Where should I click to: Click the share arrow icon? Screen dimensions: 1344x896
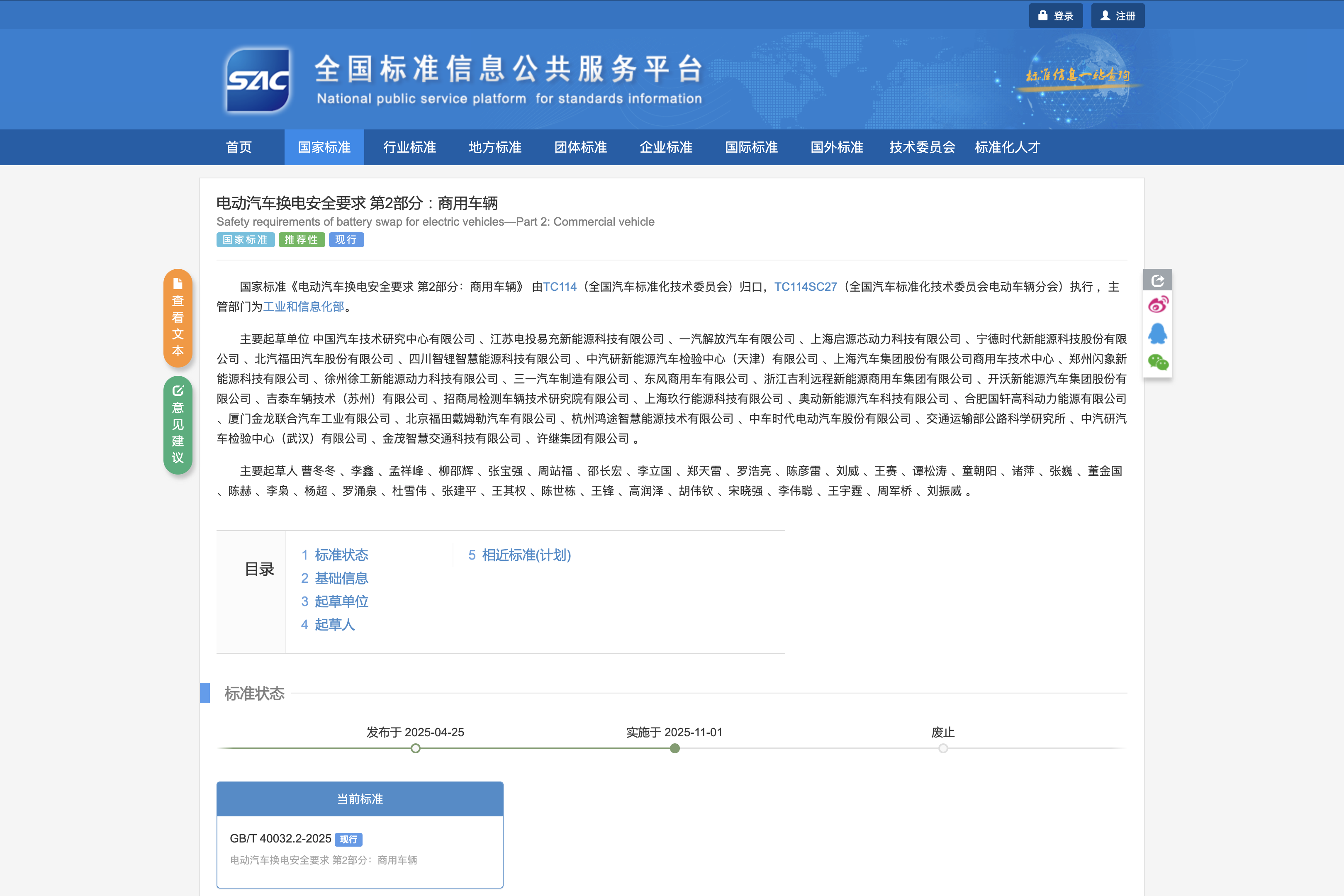click(1157, 280)
